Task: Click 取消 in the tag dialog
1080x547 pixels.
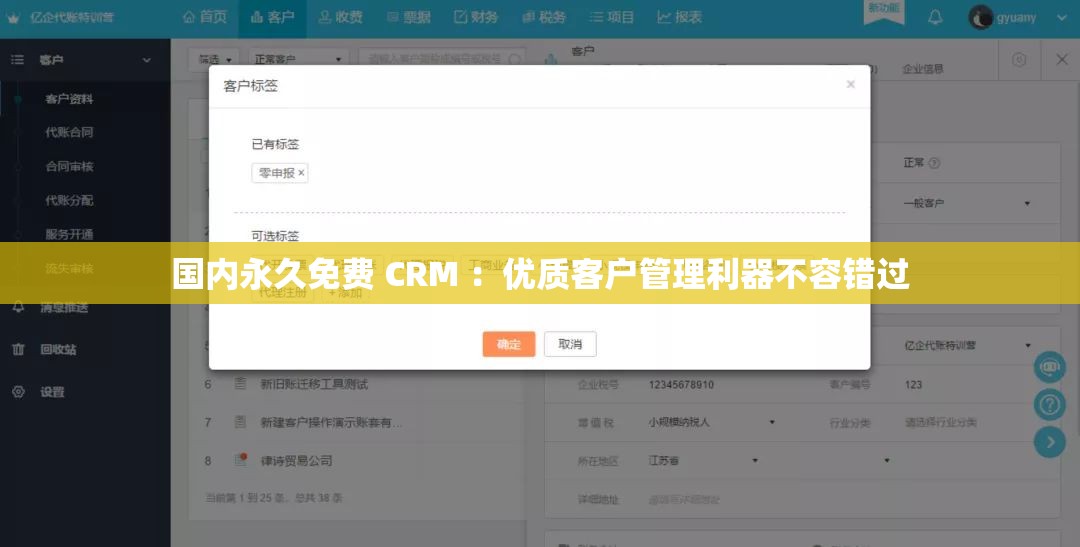Action: 570,344
